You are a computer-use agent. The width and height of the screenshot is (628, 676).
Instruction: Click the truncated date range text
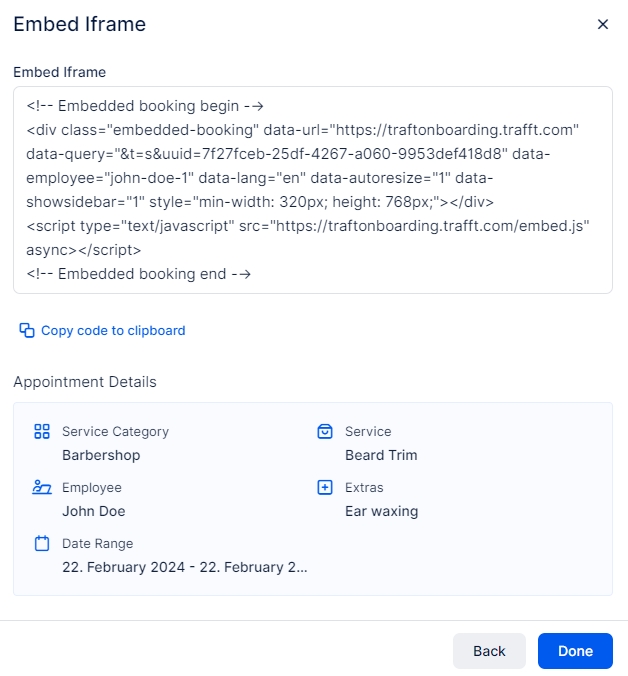184,567
